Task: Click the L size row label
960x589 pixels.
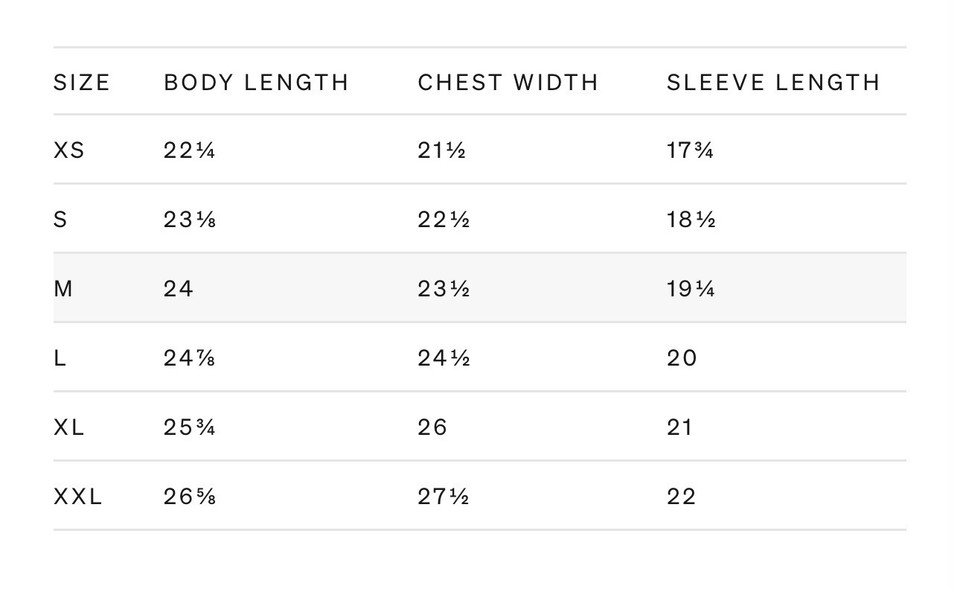Action: pyautogui.click(x=60, y=358)
